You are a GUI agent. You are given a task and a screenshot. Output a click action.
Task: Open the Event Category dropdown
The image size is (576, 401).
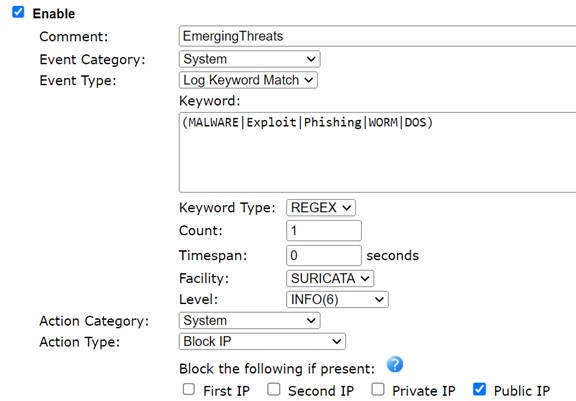(x=250, y=59)
